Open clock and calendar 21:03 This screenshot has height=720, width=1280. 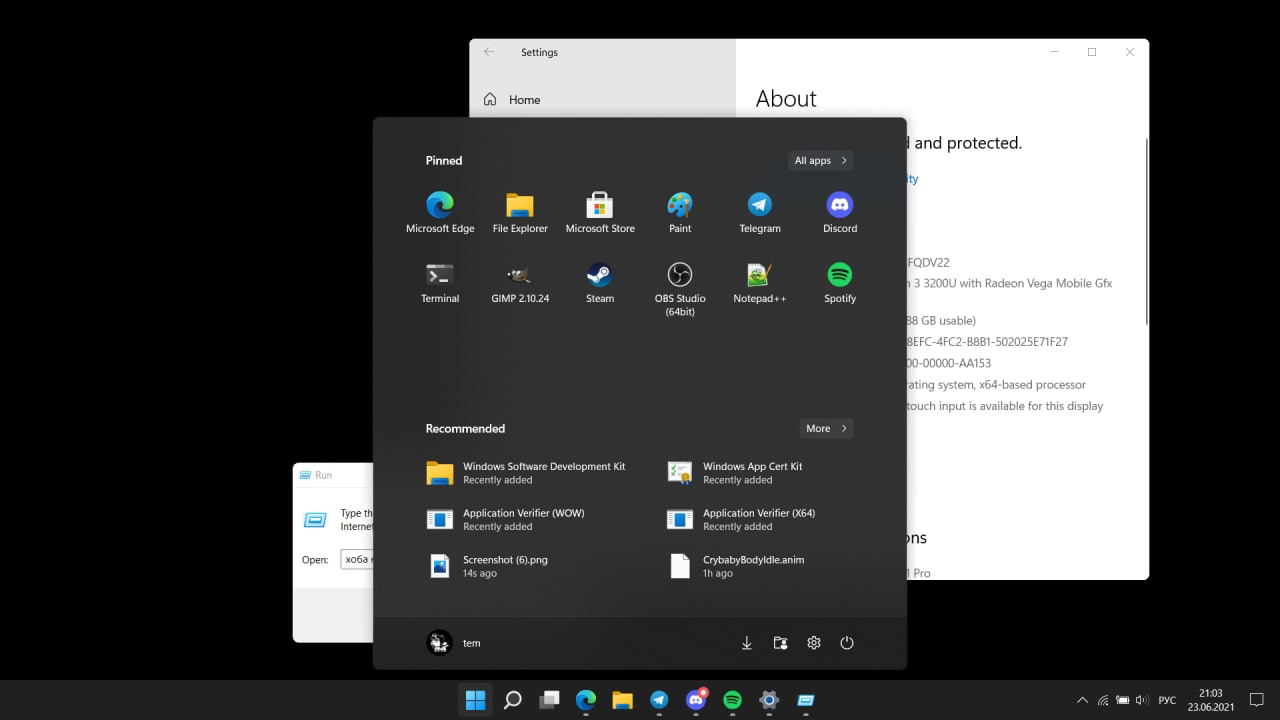[x=1210, y=700]
